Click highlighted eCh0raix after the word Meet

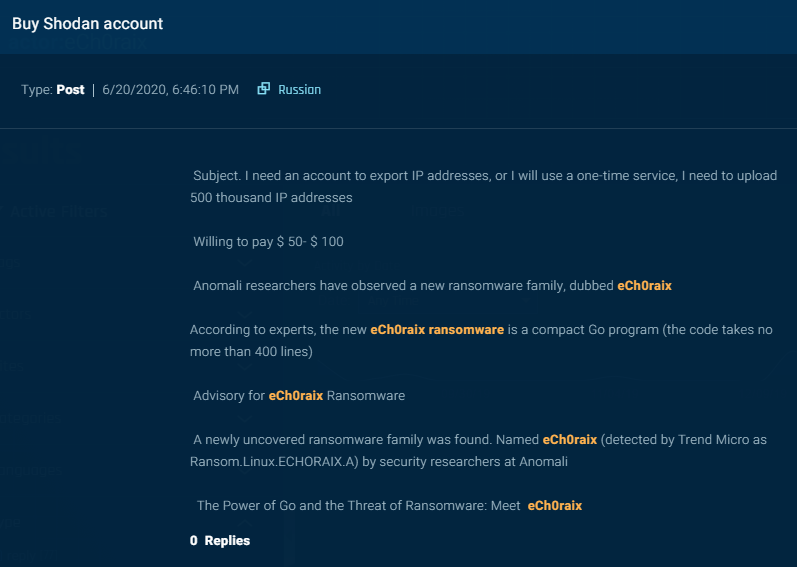555,506
